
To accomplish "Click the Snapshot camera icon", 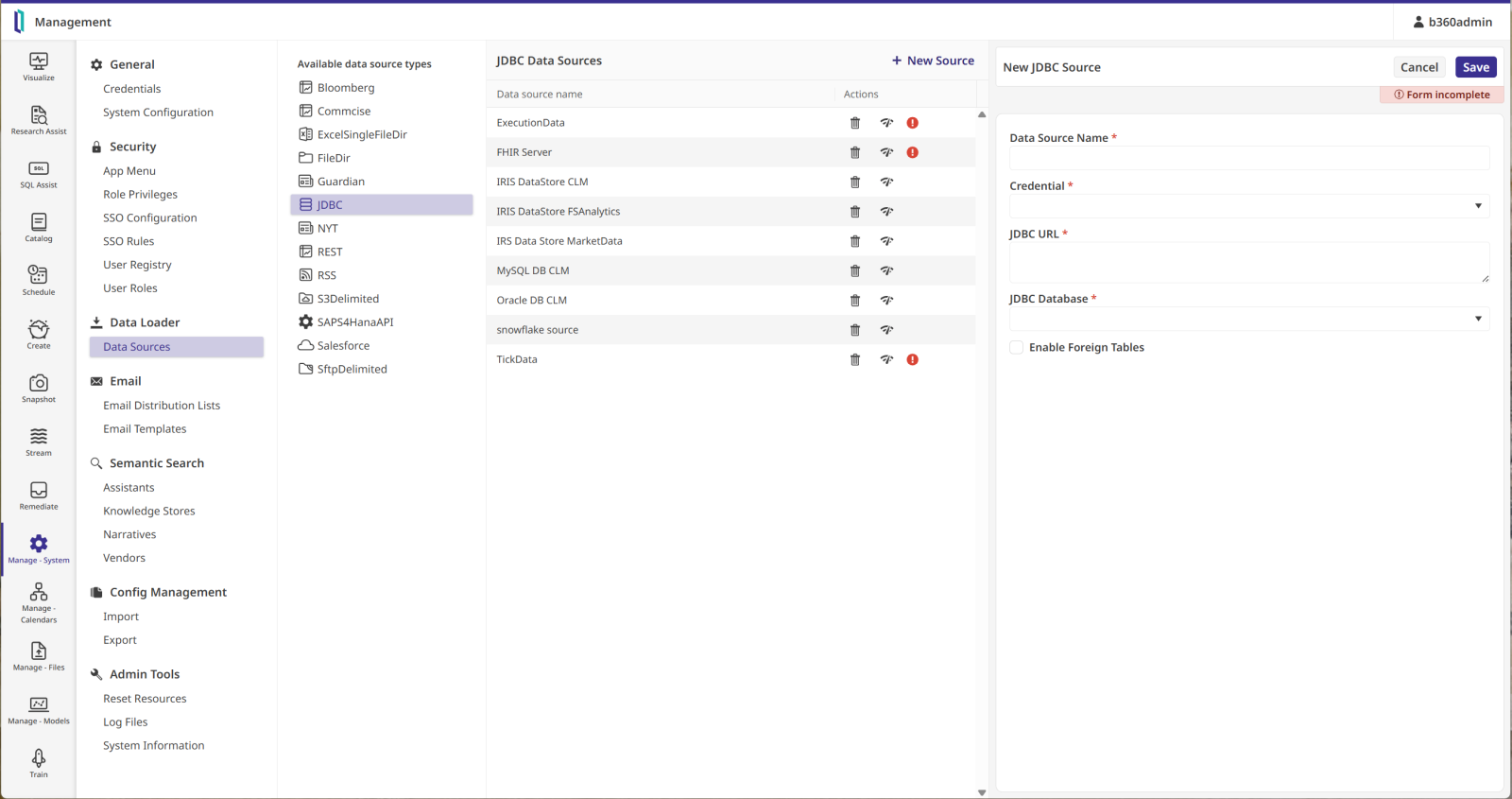I will pos(39,384).
